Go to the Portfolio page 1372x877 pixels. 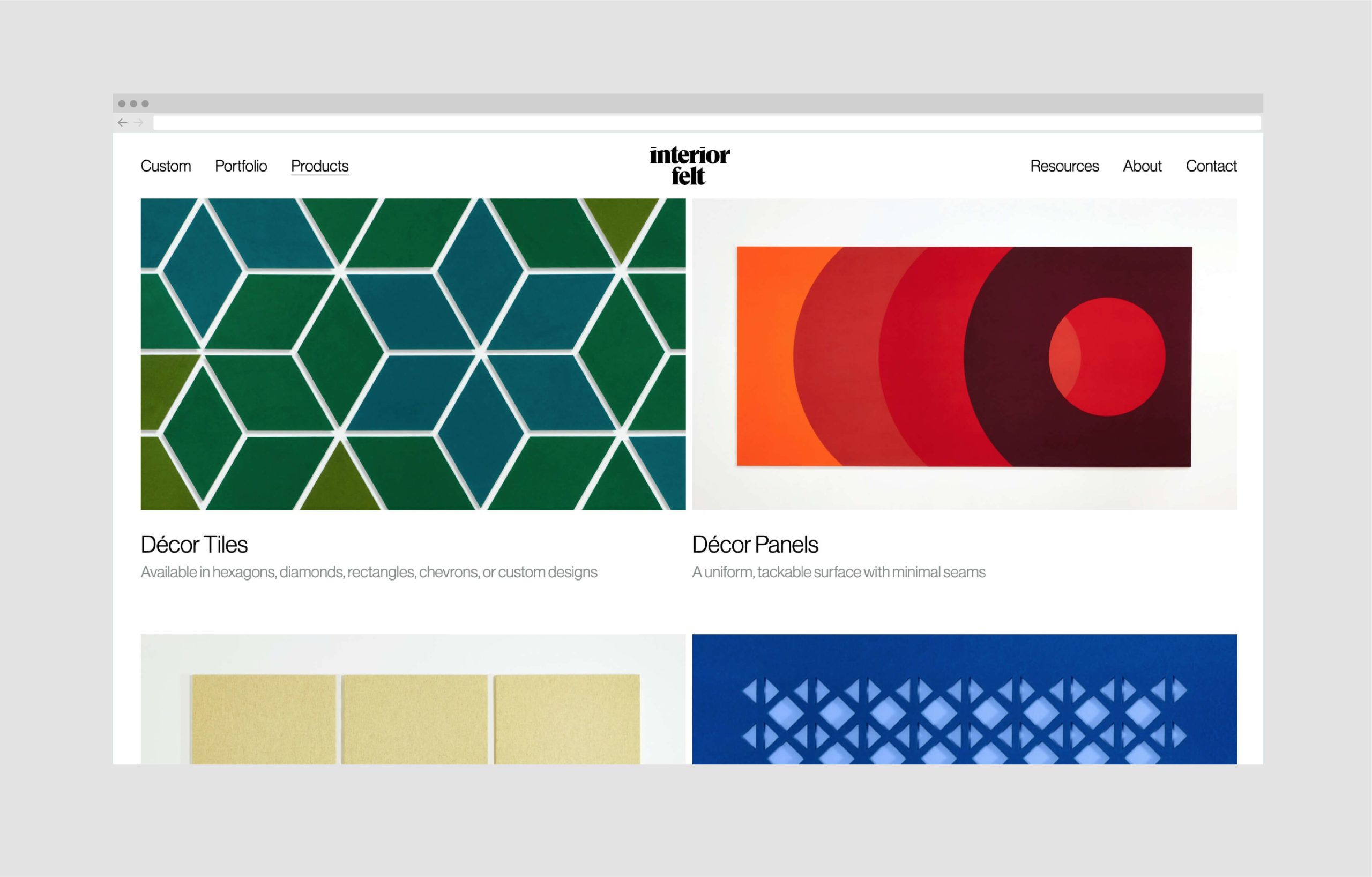point(241,166)
